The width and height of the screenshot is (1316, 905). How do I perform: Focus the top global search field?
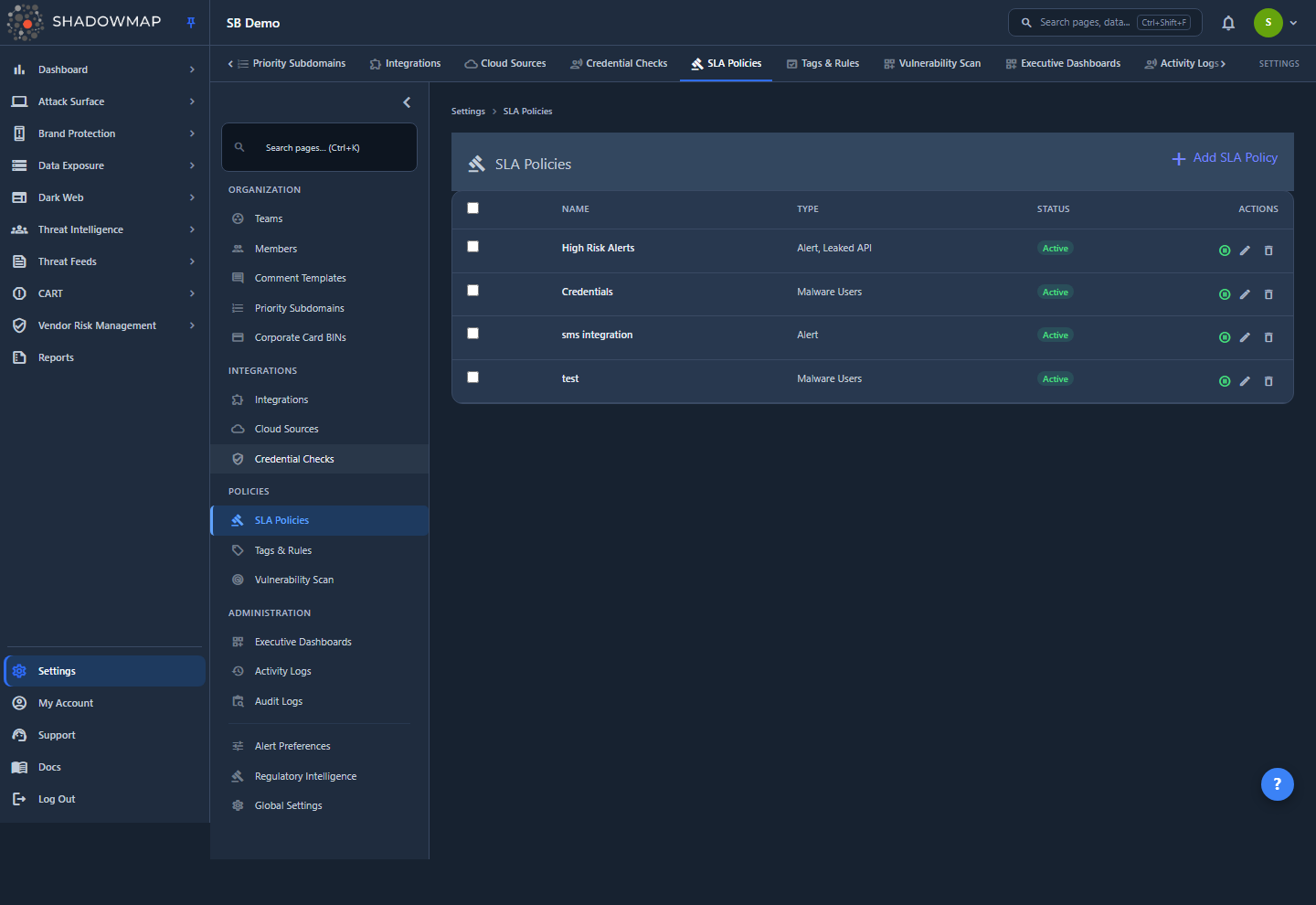(x=1105, y=23)
